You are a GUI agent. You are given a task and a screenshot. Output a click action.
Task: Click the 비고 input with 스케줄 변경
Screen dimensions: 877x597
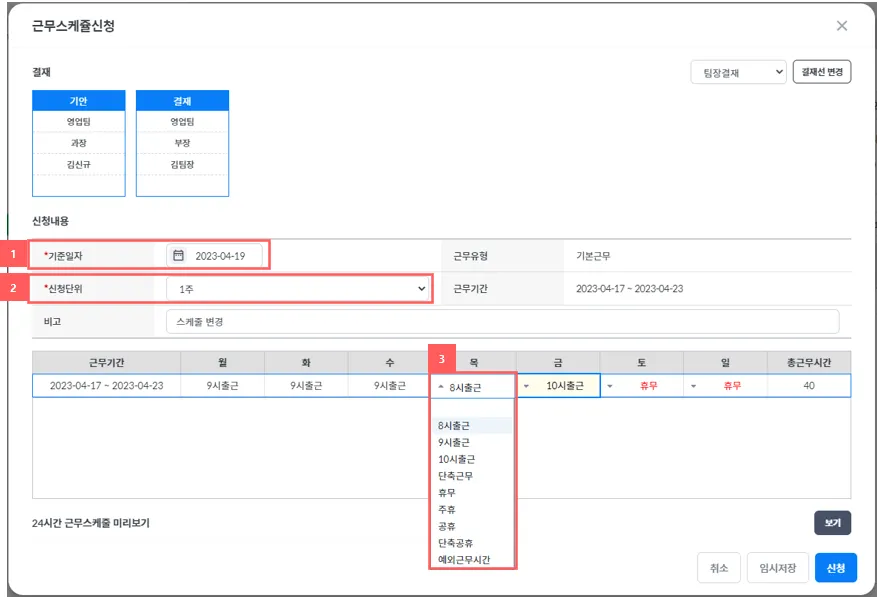coord(502,322)
